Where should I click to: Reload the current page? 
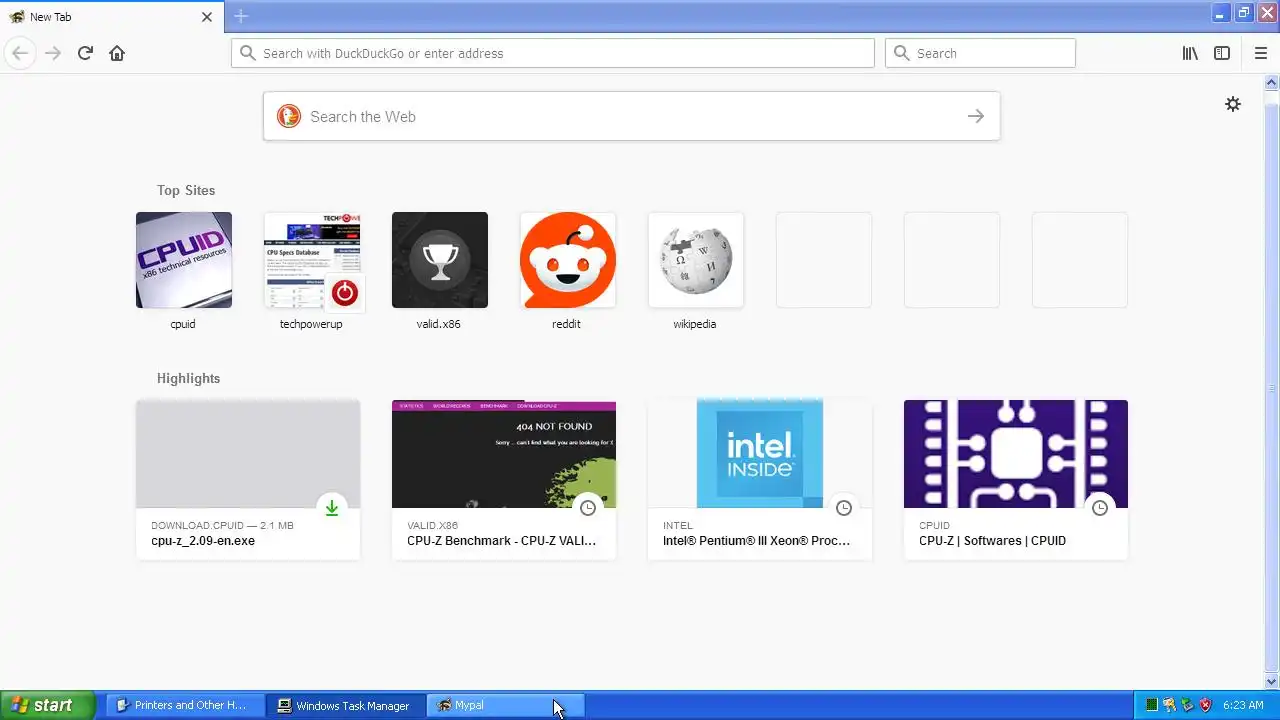[85, 53]
